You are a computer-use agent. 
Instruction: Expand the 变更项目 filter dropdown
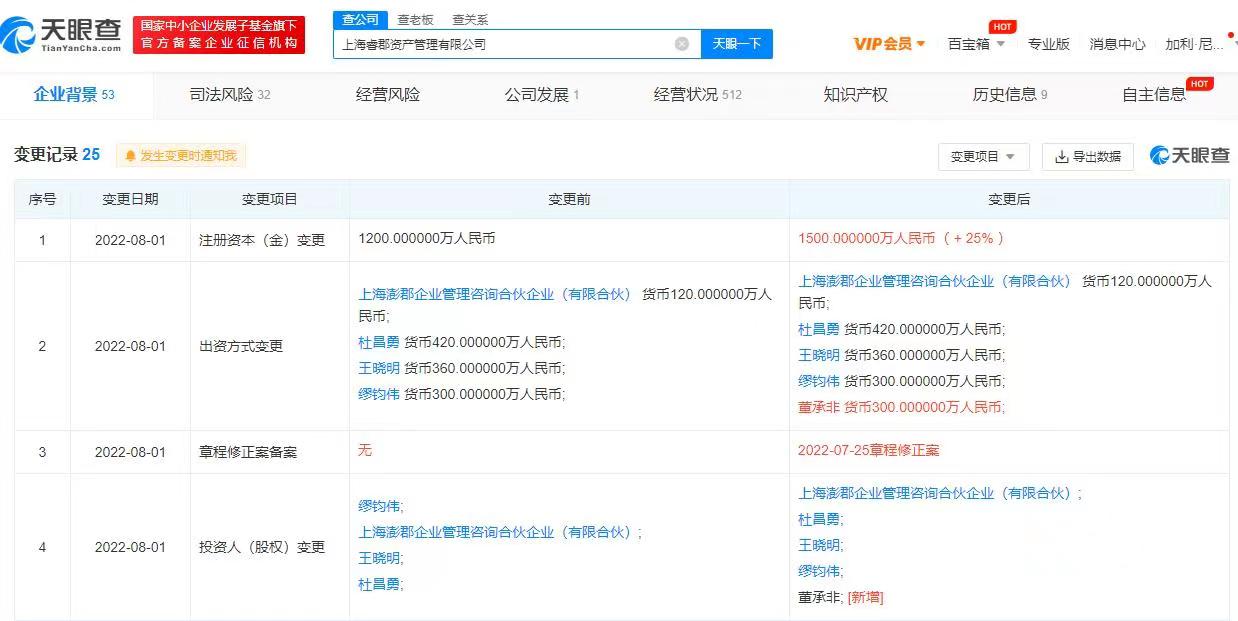(982, 157)
